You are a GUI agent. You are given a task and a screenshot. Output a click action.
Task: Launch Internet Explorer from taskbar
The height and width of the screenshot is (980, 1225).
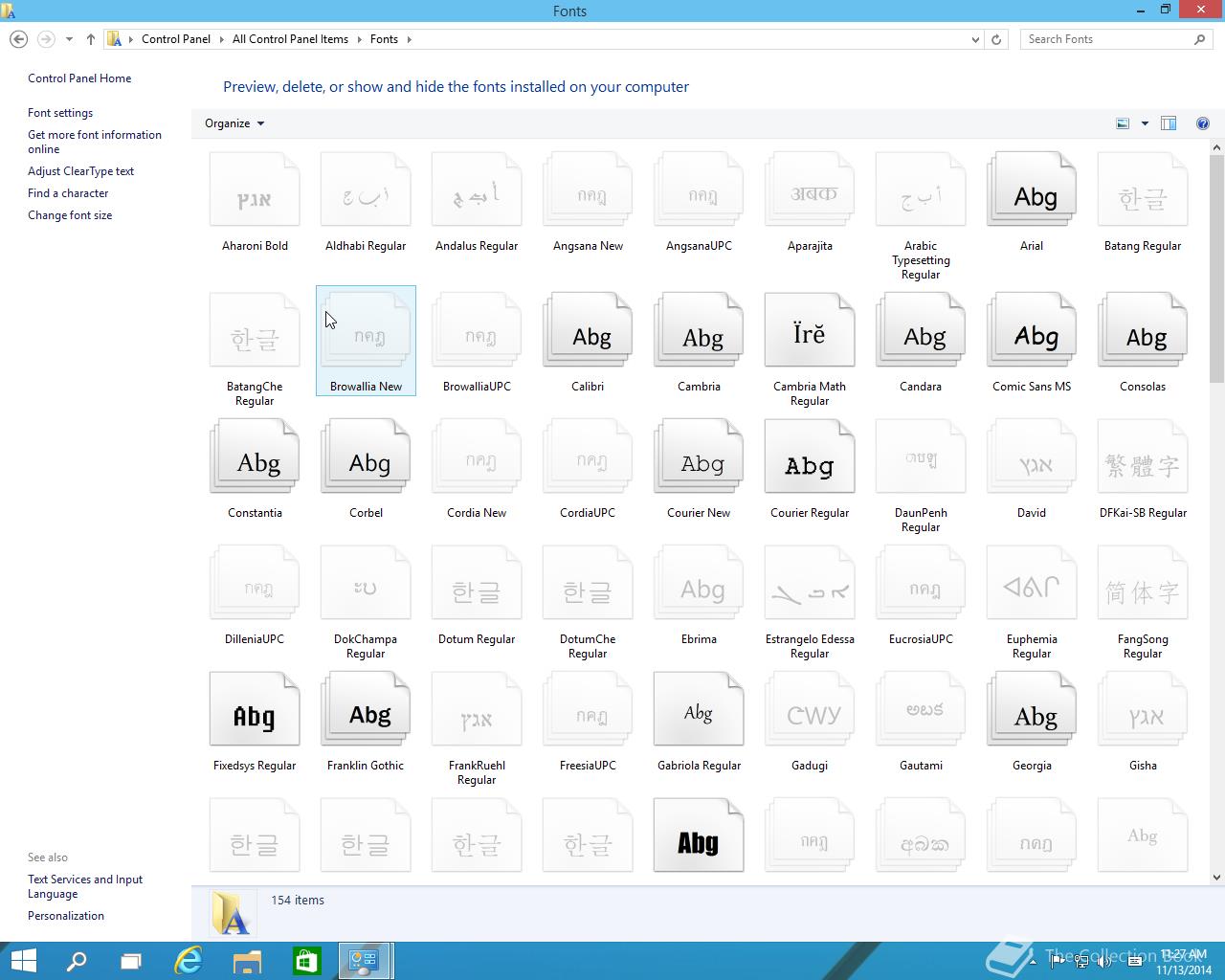pos(189,961)
